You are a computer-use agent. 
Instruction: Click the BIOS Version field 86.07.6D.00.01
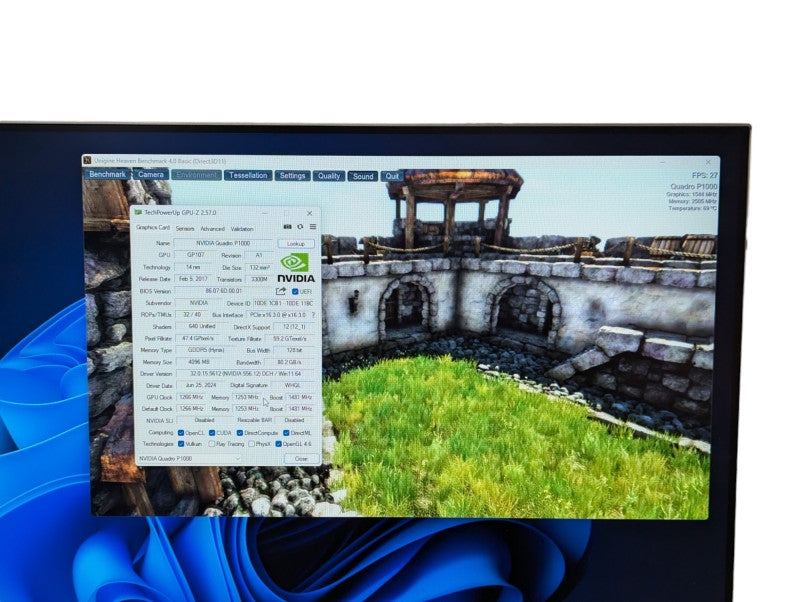(223, 291)
